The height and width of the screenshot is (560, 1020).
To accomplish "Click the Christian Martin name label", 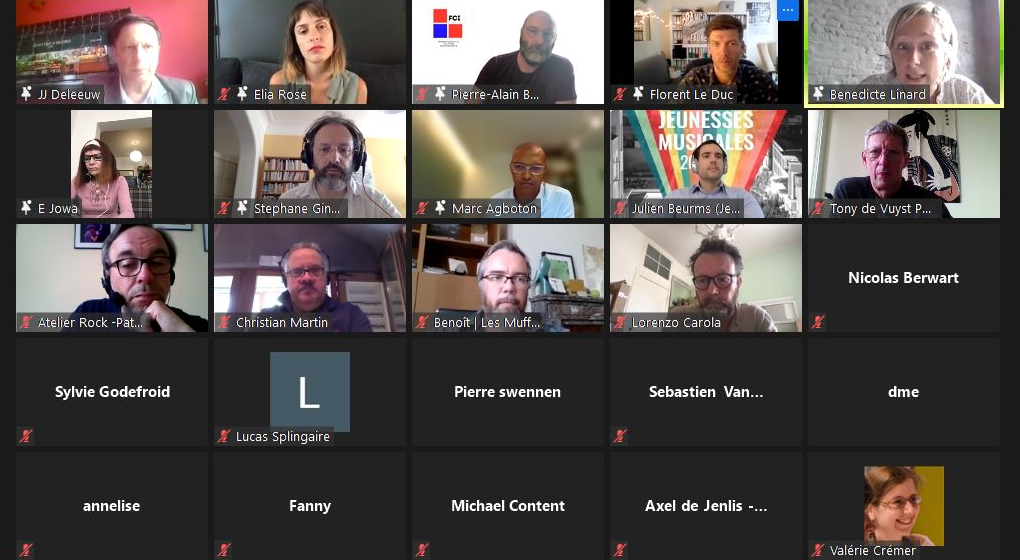I will click(282, 323).
